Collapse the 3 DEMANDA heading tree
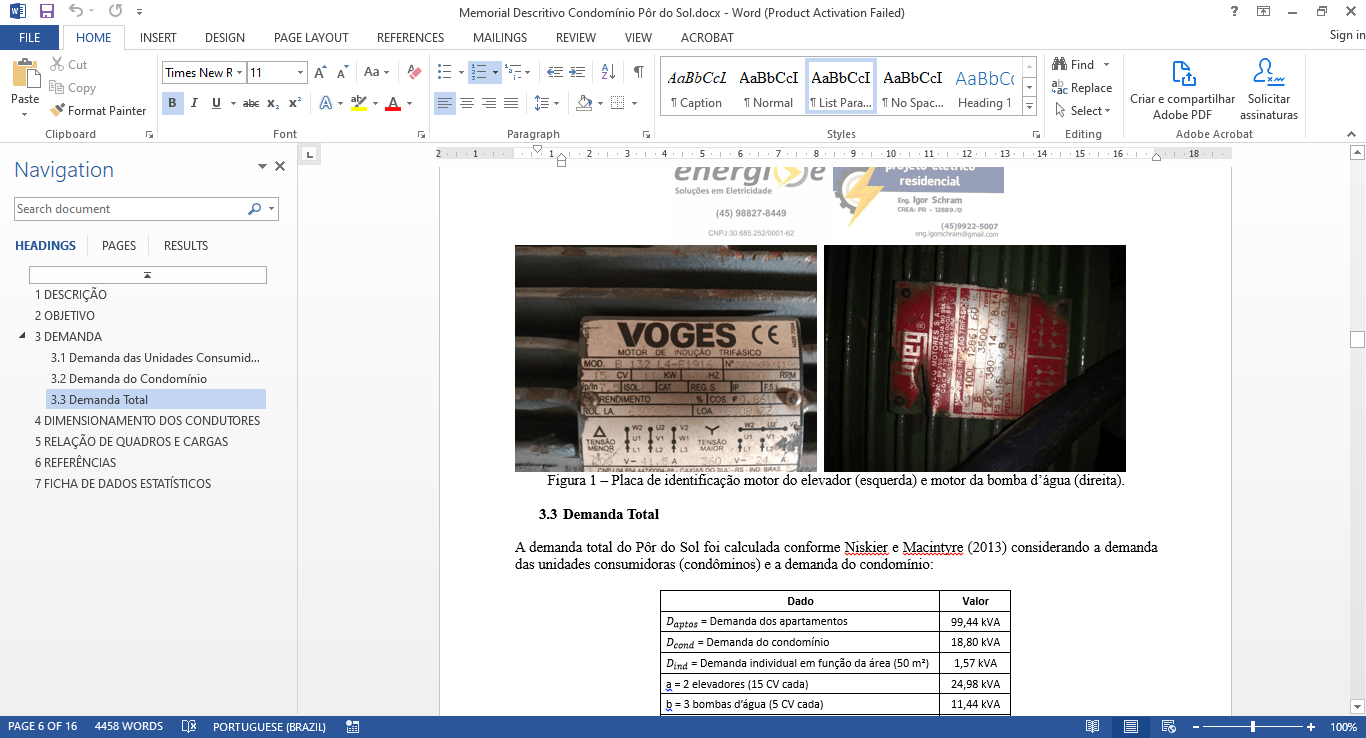 [x=23, y=337]
